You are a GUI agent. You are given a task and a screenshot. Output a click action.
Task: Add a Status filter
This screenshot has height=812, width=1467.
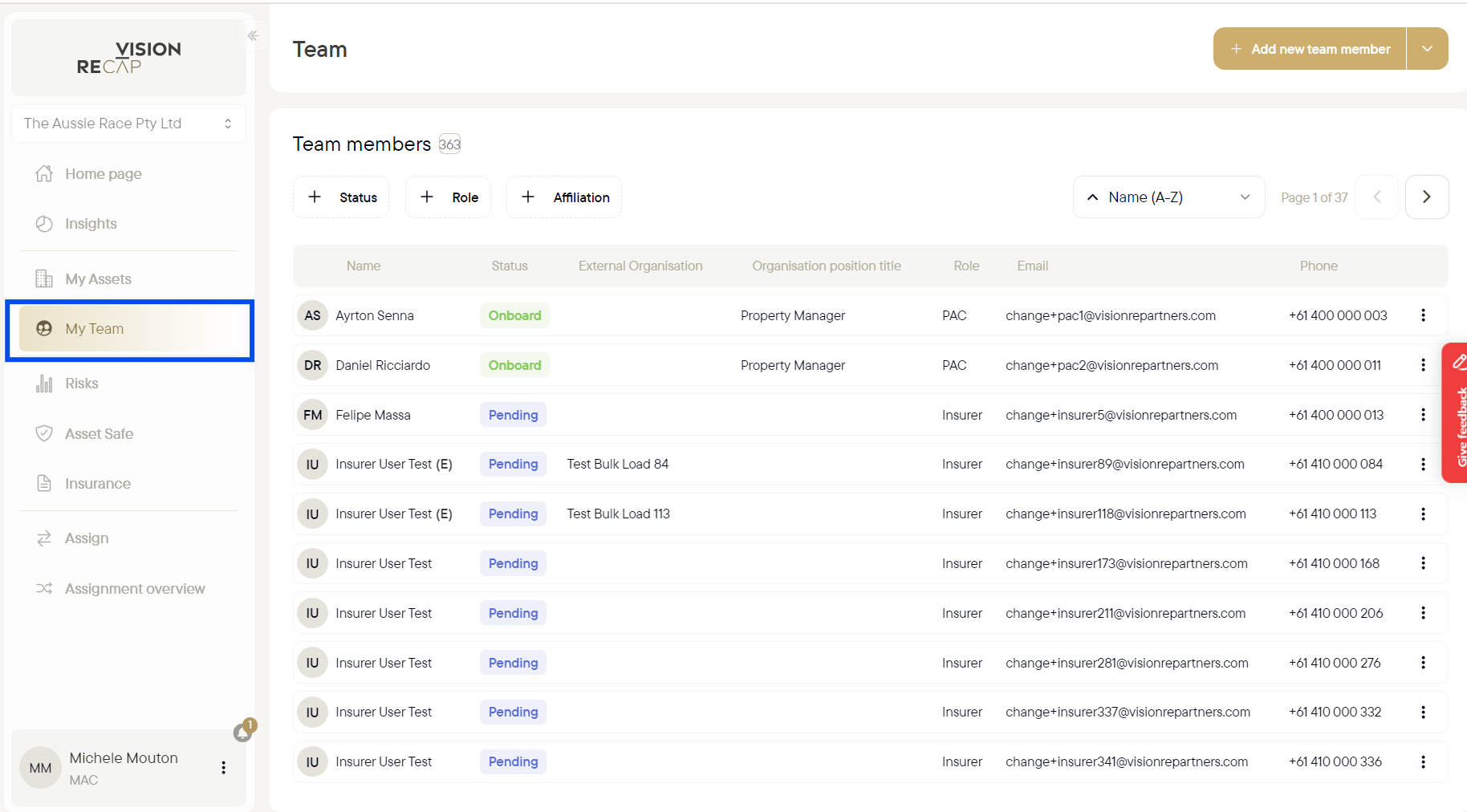pyautogui.click(x=341, y=197)
